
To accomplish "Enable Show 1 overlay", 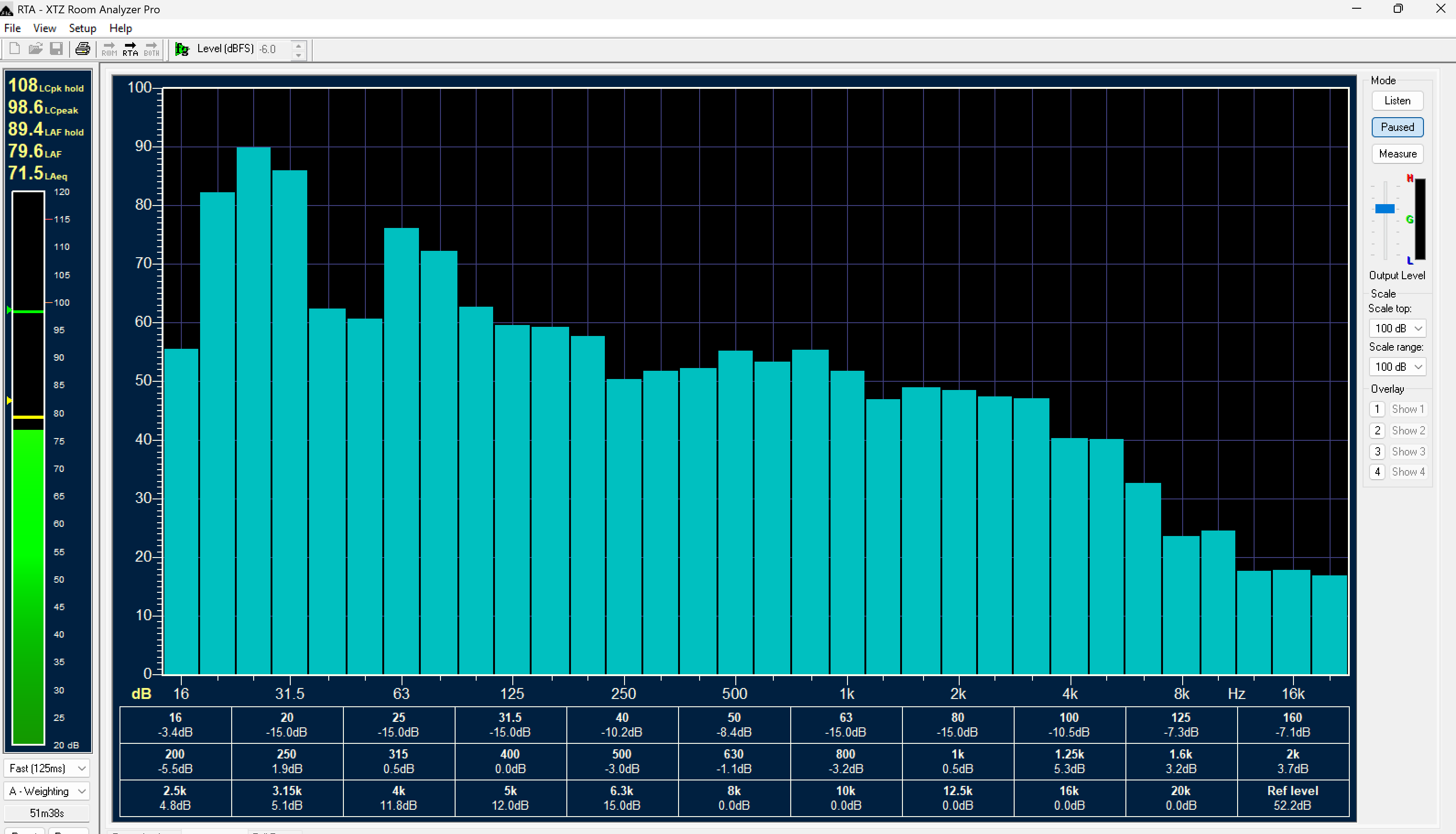I will [x=1408, y=409].
